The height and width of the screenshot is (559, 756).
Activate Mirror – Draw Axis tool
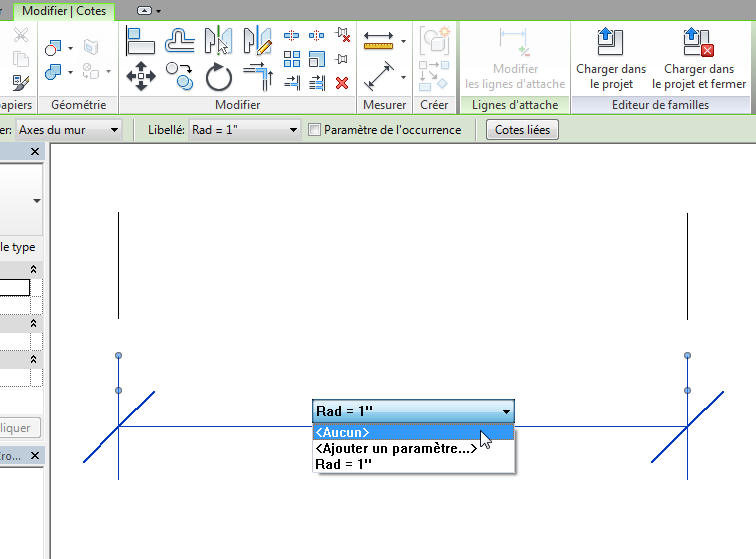click(x=257, y=41)
